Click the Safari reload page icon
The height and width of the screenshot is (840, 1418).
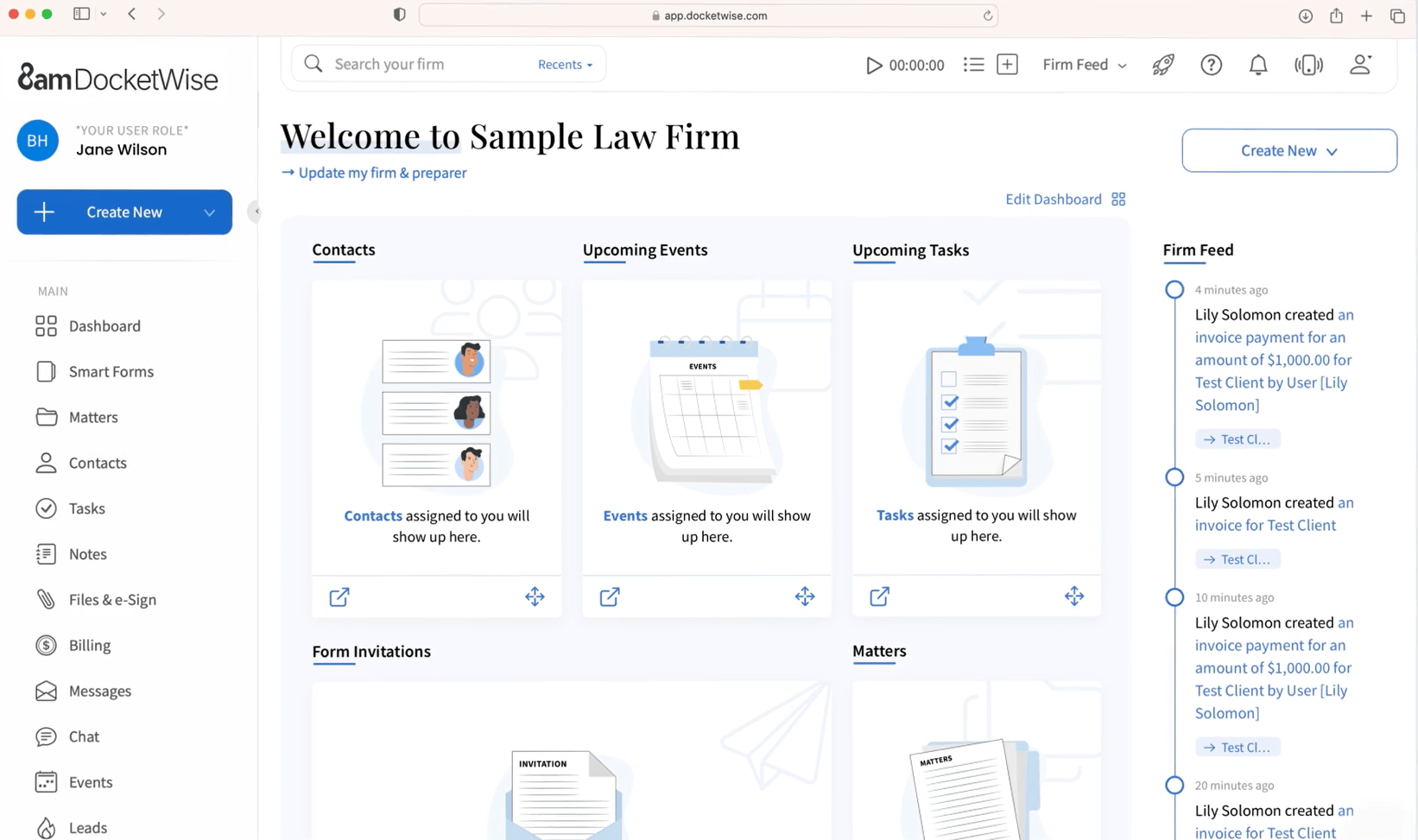987,16
